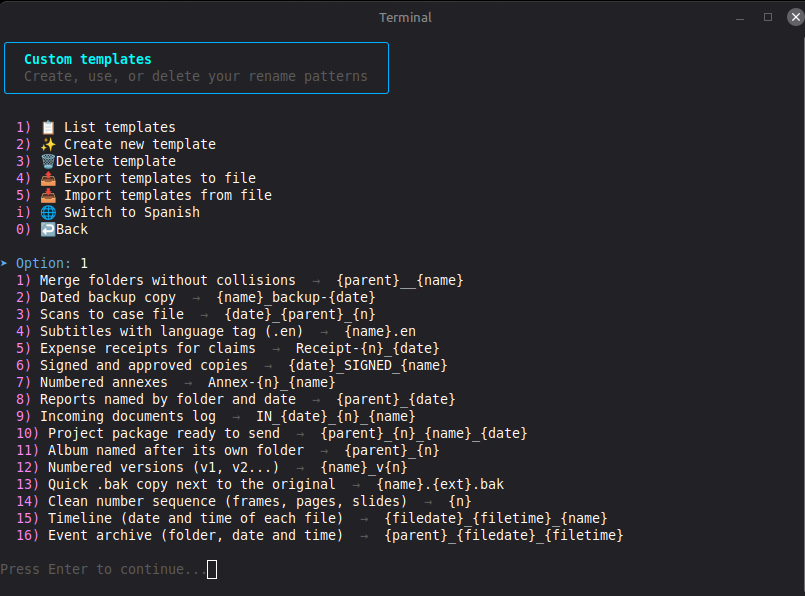Select the Switch to Spanish entry
805x596 pixels.
coord(108,212)
